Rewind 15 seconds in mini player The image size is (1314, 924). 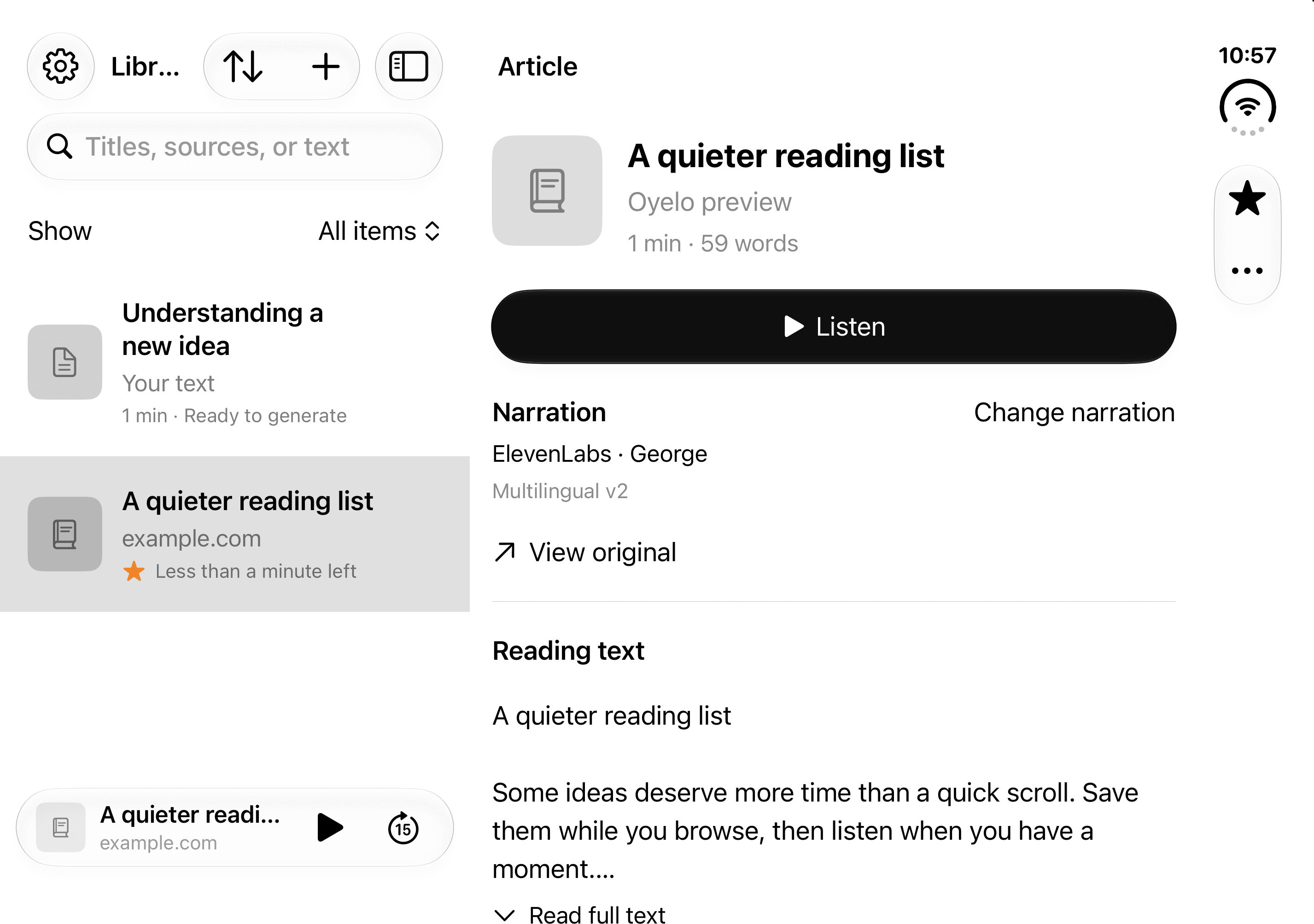tap(403, 827)
